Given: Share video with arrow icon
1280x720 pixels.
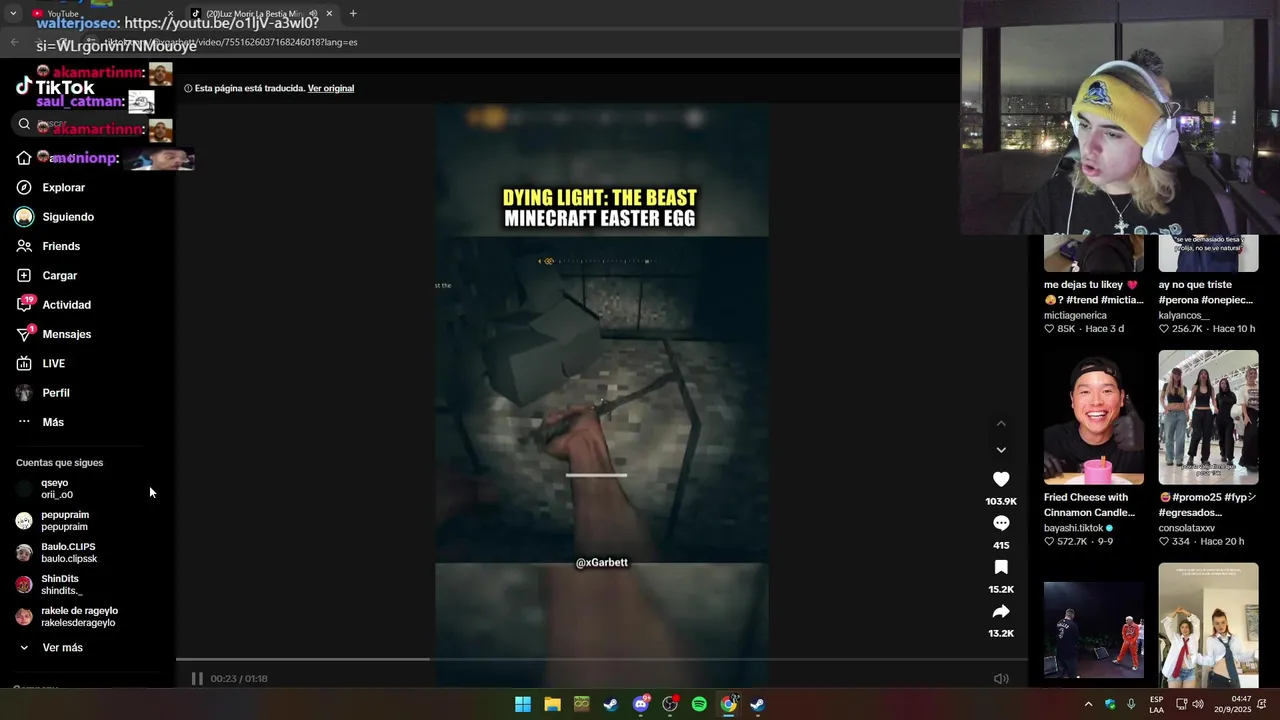Looking at the screenshot, I should (x=1001, y=612).
